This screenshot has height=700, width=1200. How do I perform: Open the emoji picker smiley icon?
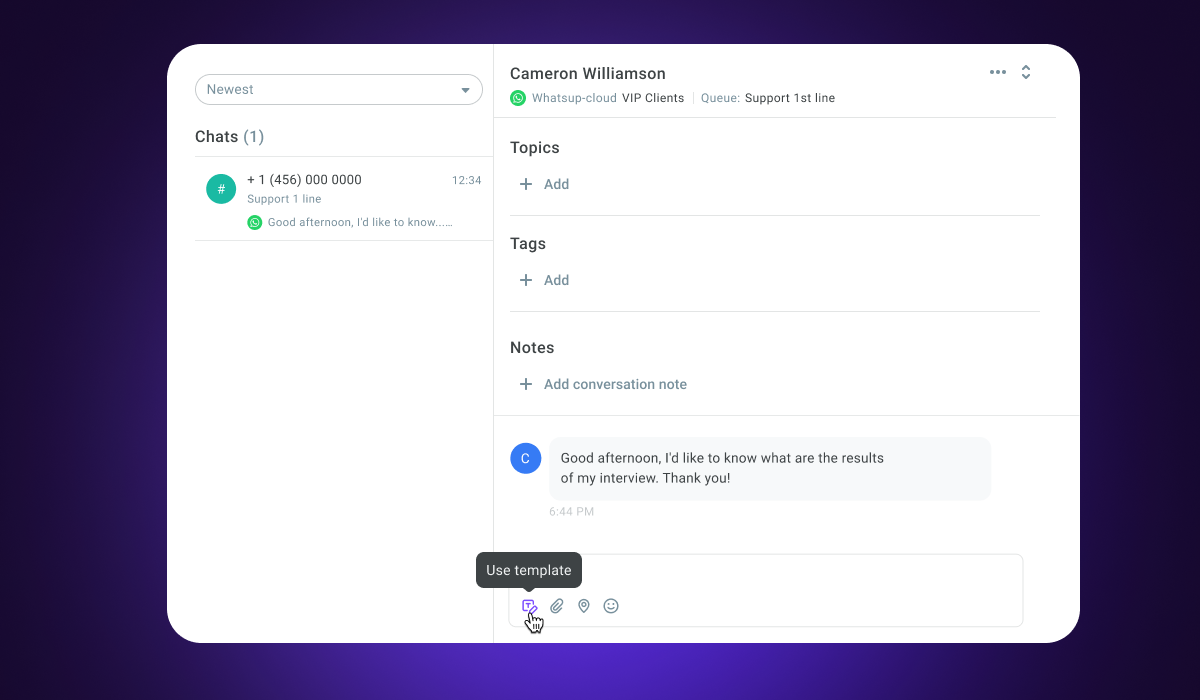[611, 606]
